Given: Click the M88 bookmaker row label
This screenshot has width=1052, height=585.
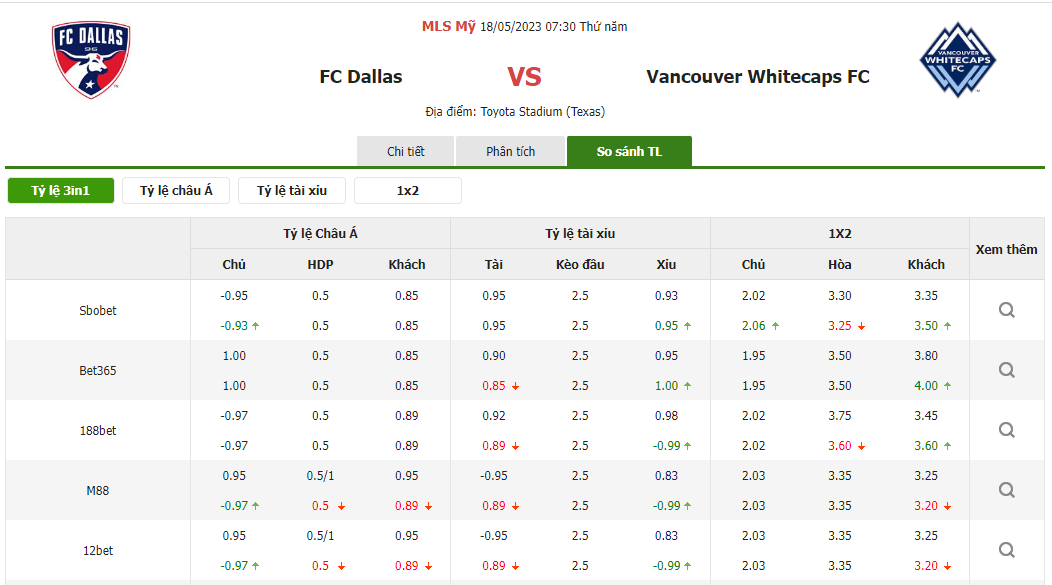Looking at the screenshot, I should (x=98, y=490).
